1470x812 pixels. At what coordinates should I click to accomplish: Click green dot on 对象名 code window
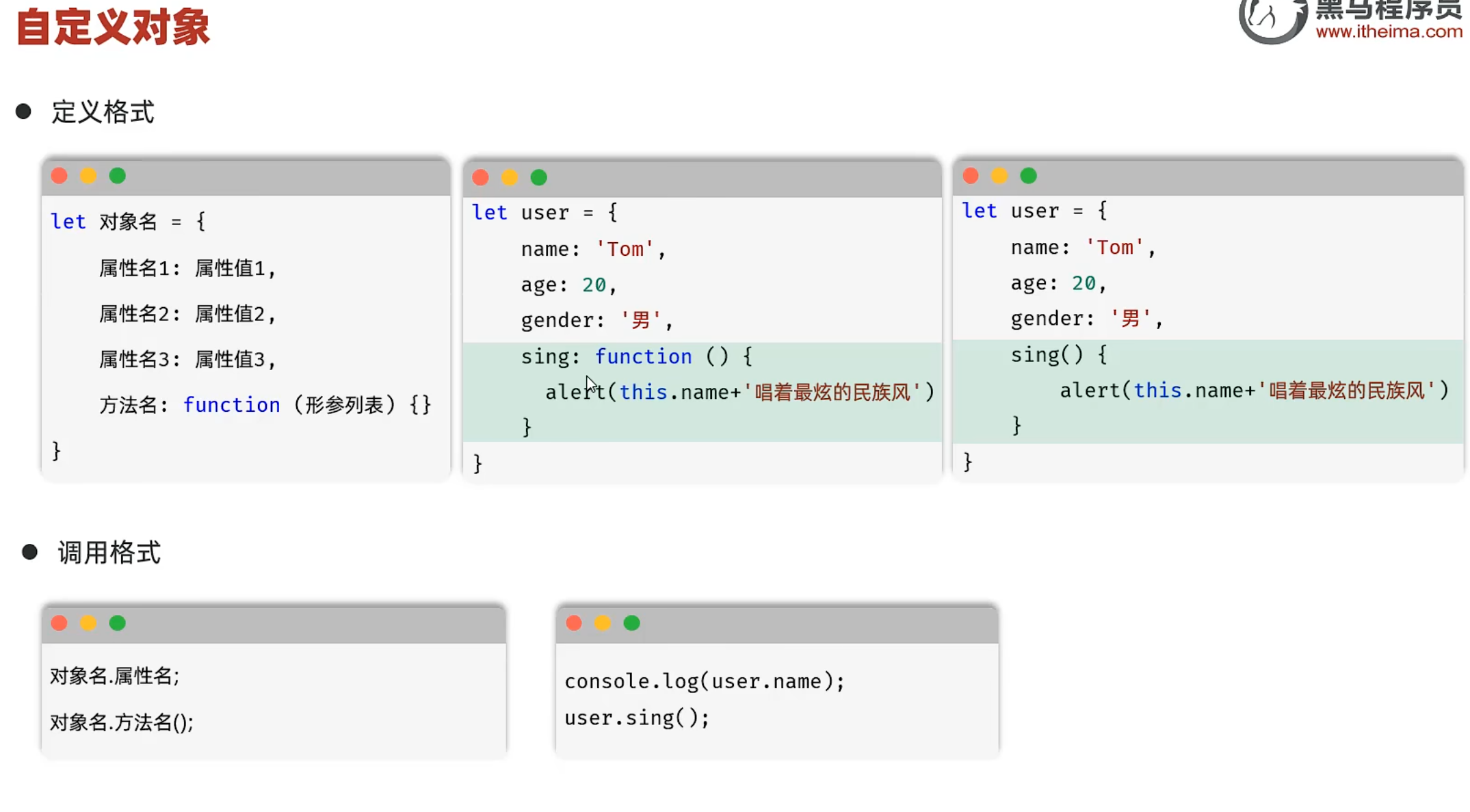click(118, 176)
